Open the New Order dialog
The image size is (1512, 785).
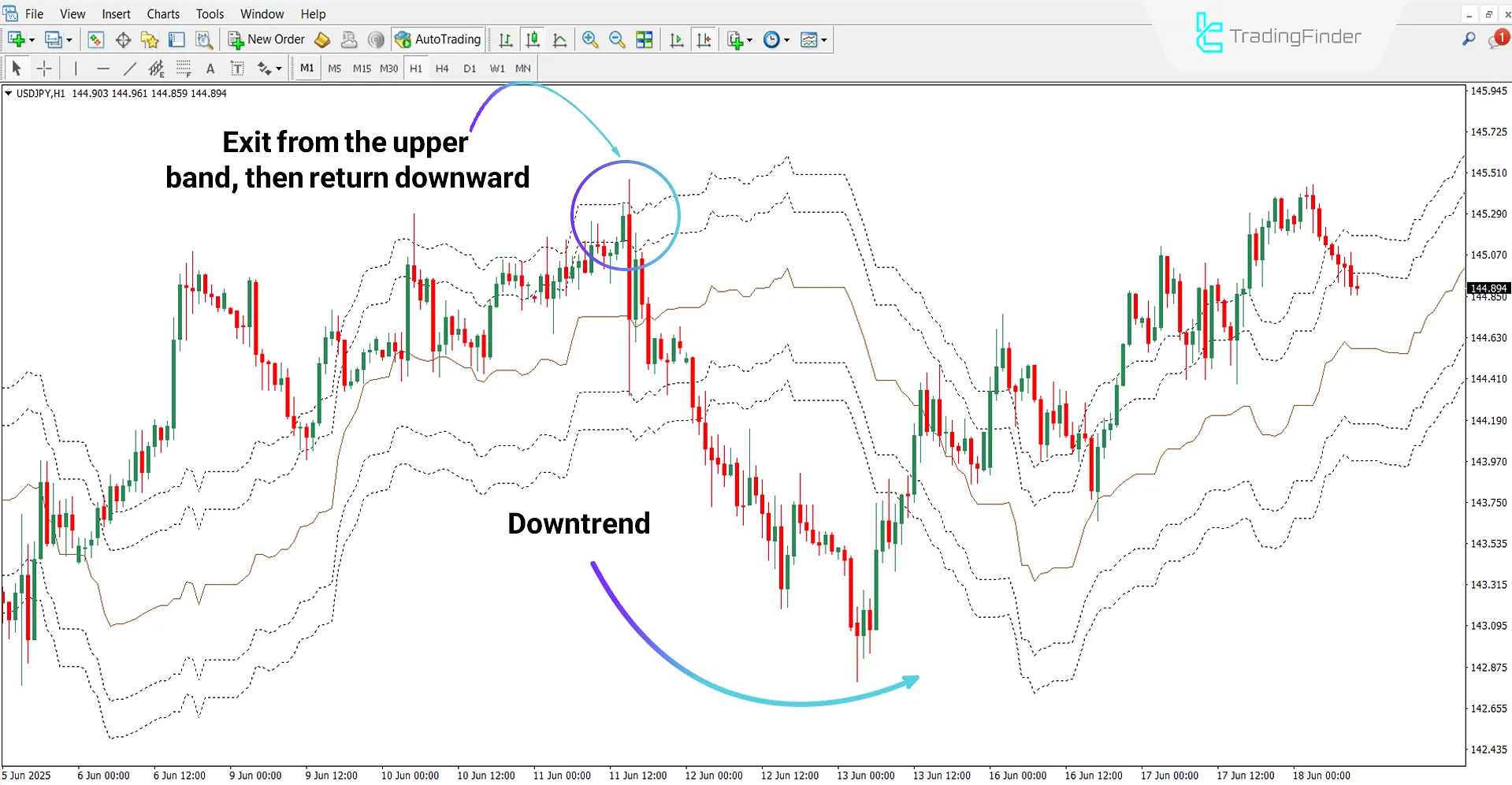[266, 39]
